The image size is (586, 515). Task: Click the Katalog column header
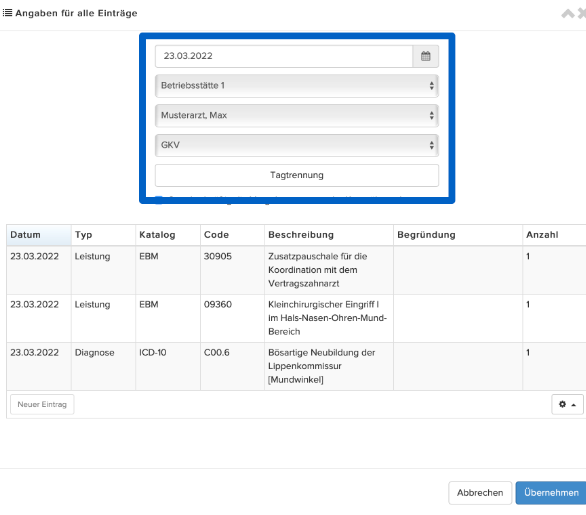168,235
